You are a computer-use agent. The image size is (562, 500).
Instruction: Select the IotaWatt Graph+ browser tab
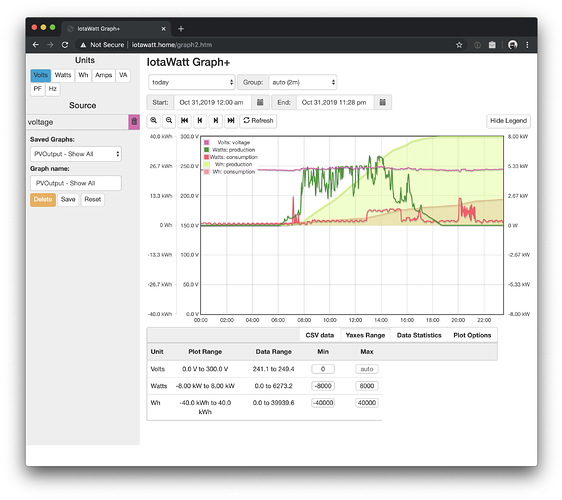click(115, 29)
